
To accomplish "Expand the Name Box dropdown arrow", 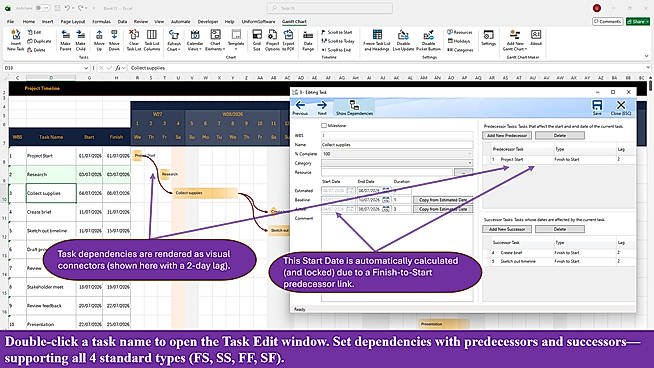I will coord(86,68).
